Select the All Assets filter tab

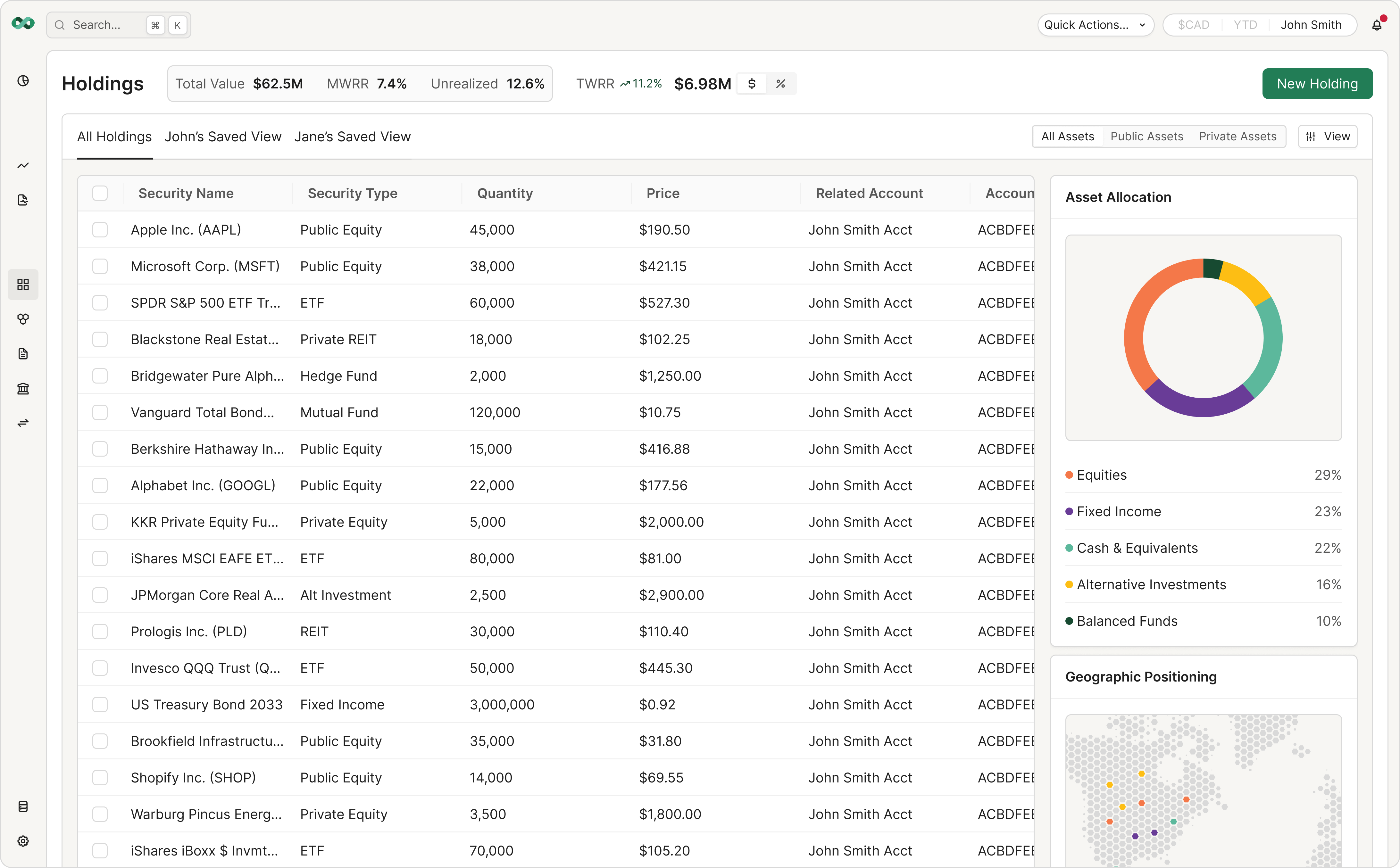(1068, 136)
